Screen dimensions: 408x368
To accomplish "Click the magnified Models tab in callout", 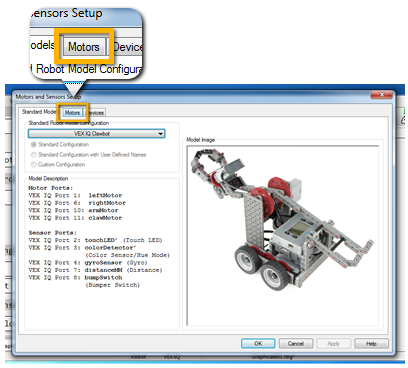I will (x=44, y=45).
